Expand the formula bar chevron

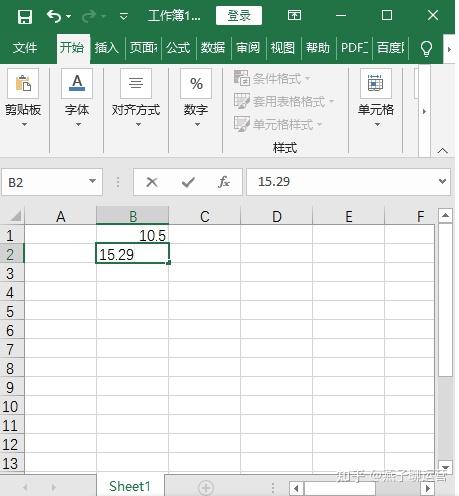click(x=442, y=181)
